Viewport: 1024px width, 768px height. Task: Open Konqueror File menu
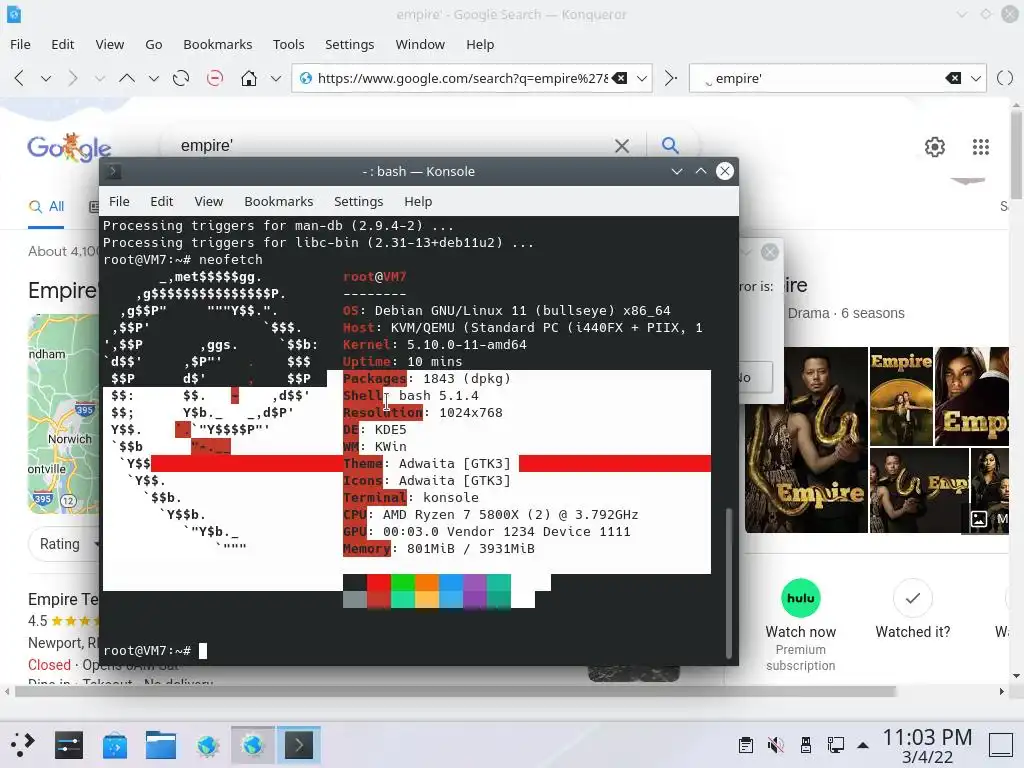pyautogui.click(x=20, y=44)
